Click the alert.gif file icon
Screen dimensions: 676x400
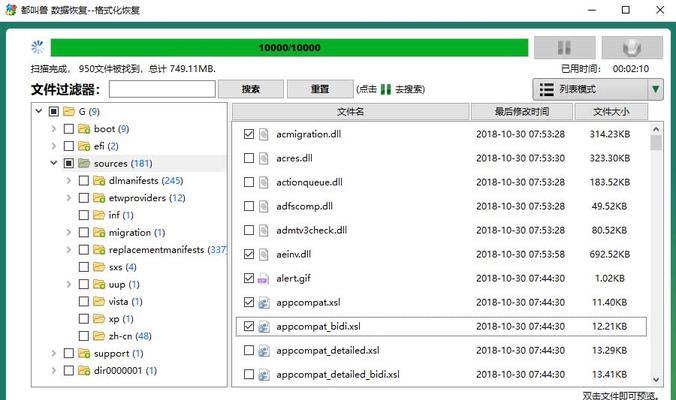point(263,279)
